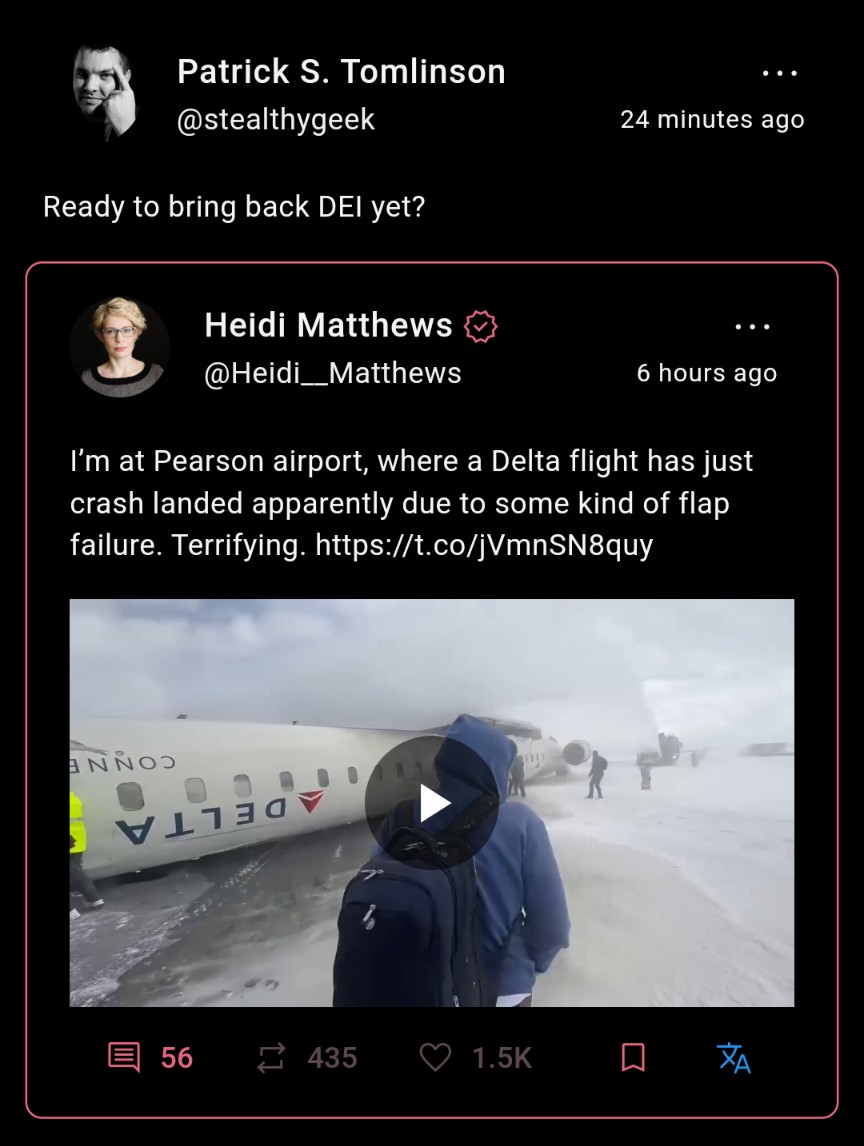Translate the post with the language icon

coord(734,1057)
